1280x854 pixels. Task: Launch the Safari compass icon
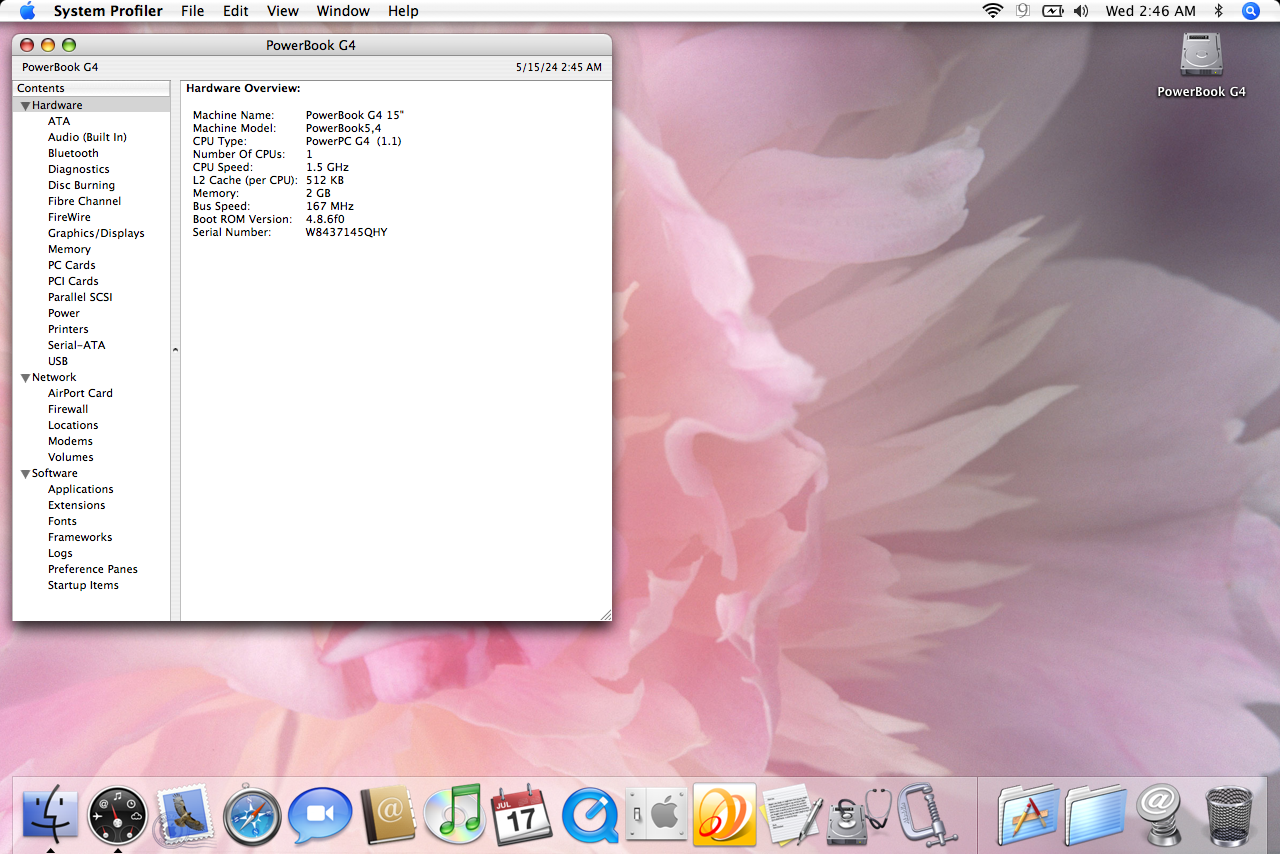[x=252, y=816]
